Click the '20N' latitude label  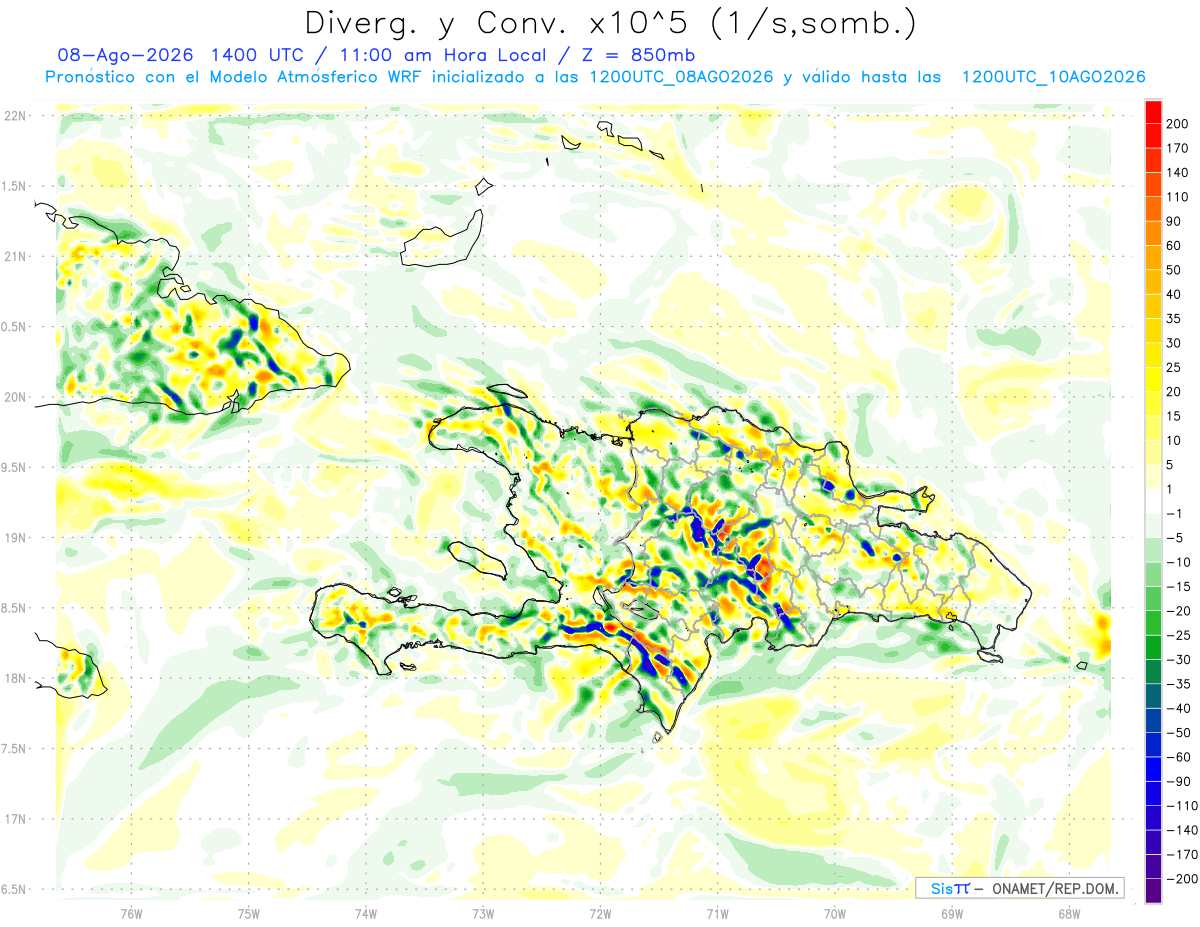click(x=14, y=397)
